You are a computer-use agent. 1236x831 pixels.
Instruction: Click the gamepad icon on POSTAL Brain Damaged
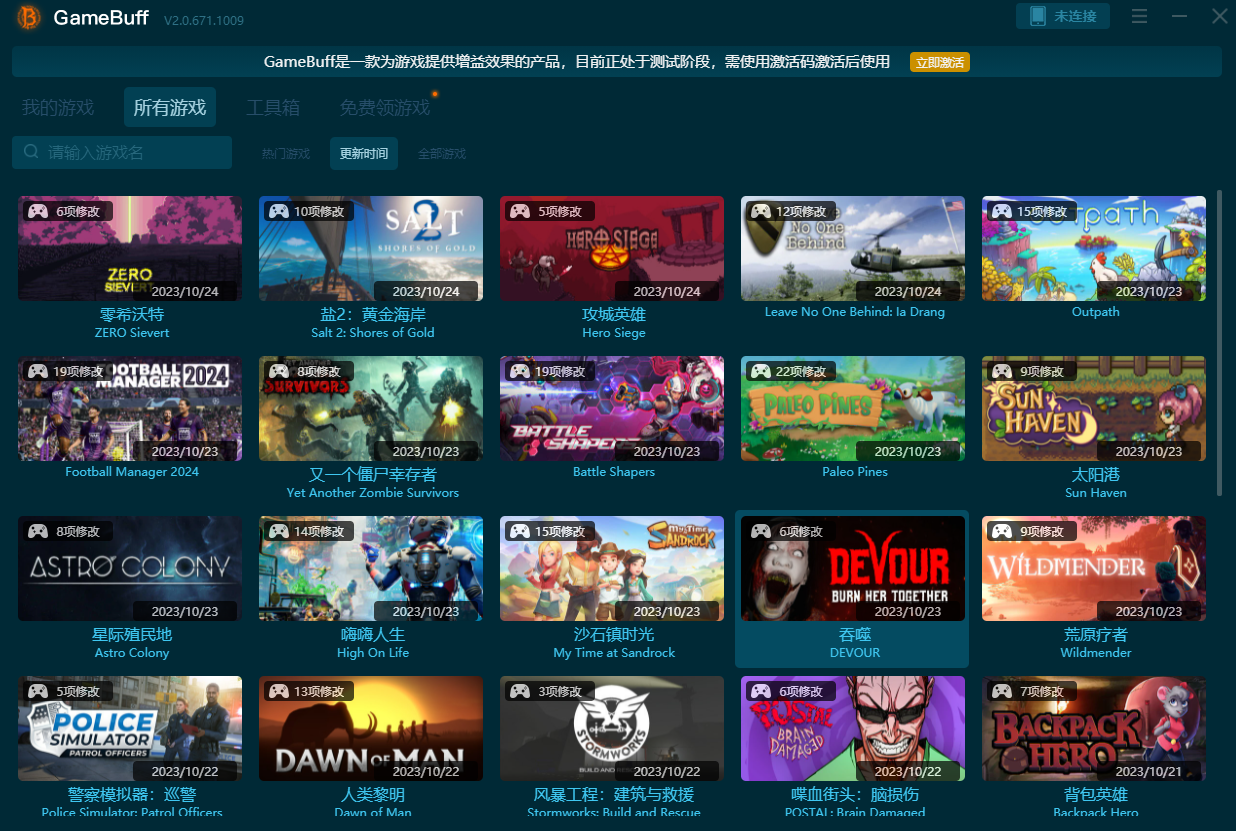tap(761, 691)
